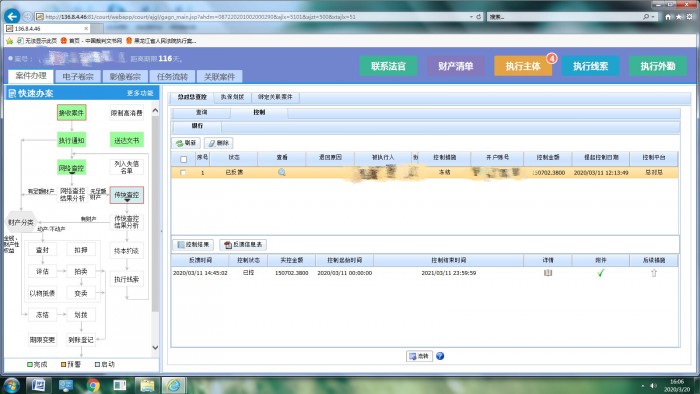This screenshot has width=700, height=394.
Task: Switch to the 案件办理 tab
Action: 31,75
